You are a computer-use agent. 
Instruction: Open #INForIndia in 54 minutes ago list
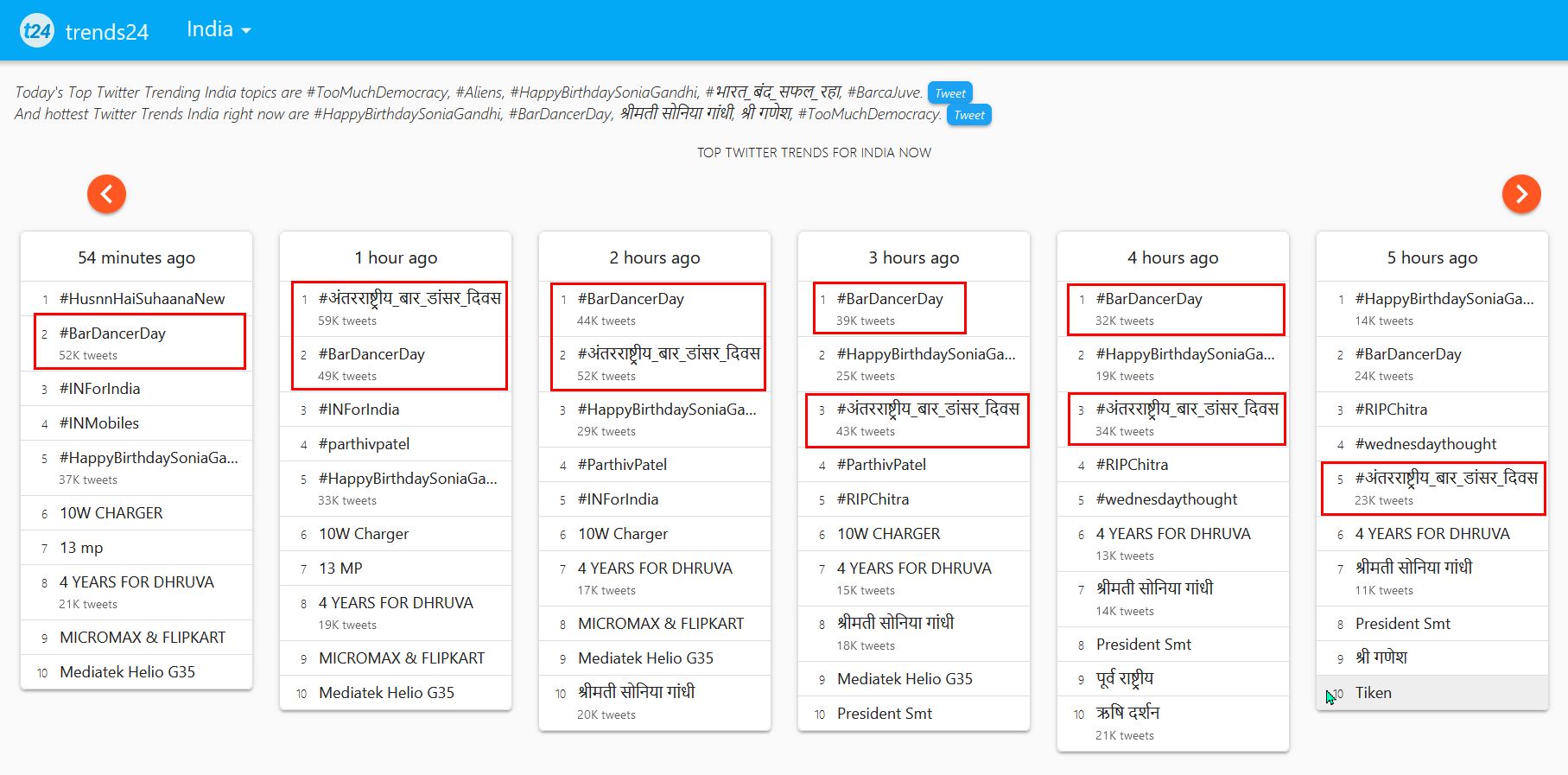[99, 389]
